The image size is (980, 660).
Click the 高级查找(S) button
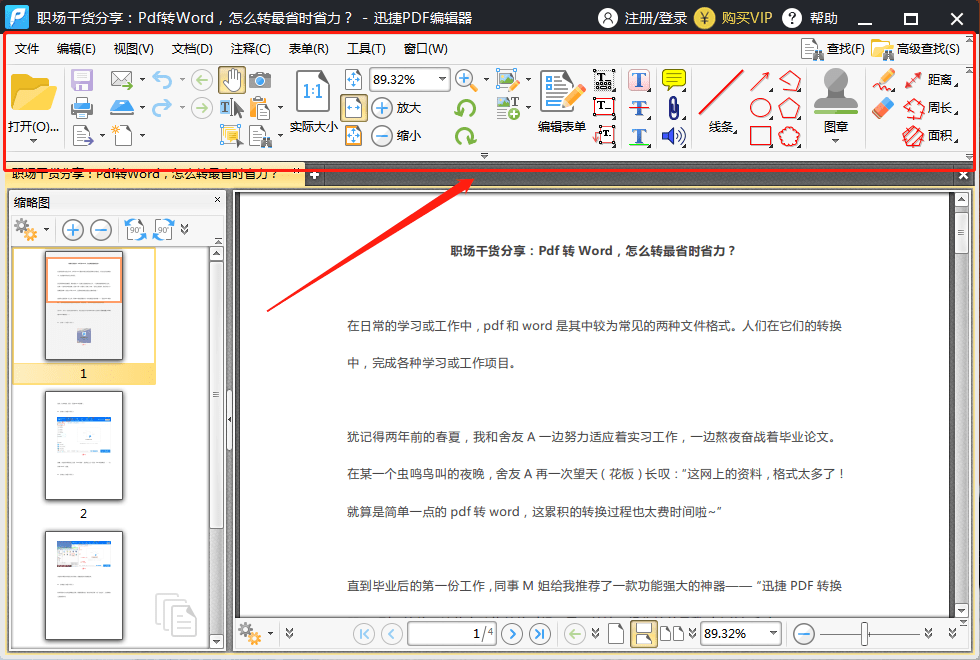(x=916, y=49)
